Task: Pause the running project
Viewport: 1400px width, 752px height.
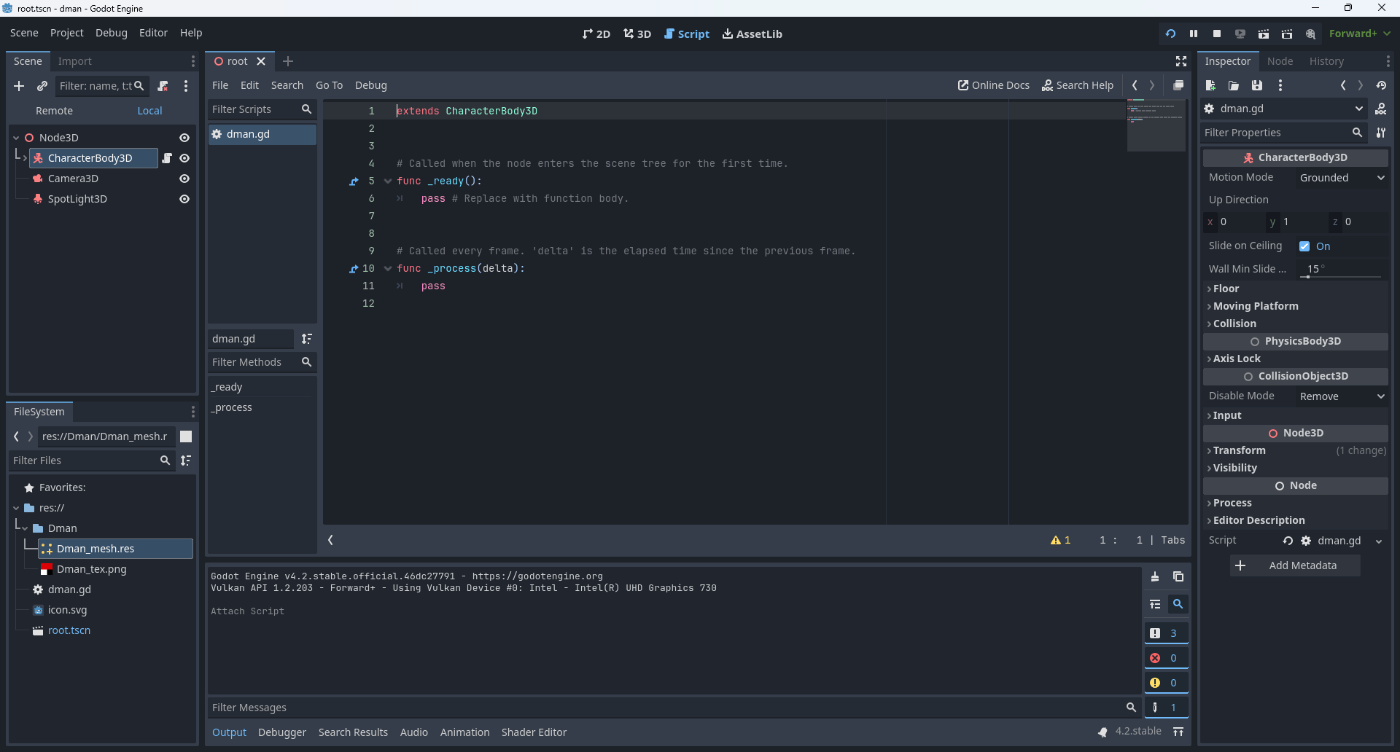Action: click(x=1194, y=33)
